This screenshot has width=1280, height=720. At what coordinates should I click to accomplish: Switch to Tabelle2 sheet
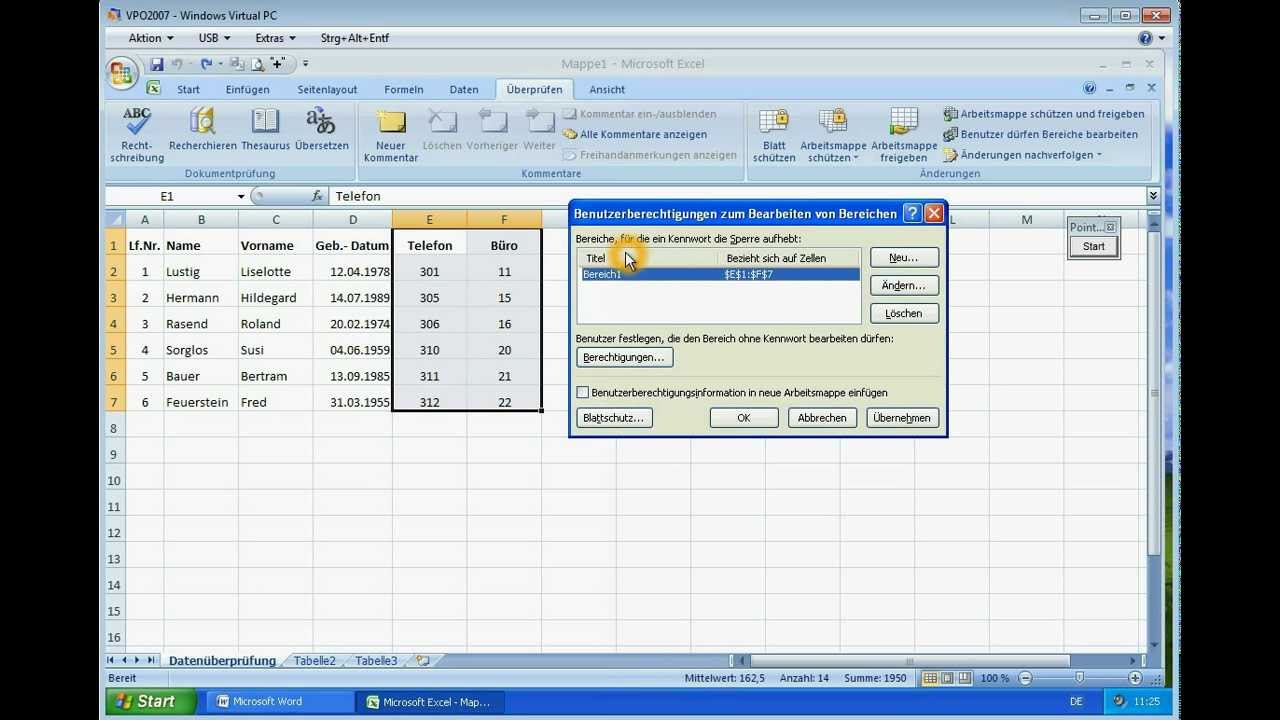315,661
